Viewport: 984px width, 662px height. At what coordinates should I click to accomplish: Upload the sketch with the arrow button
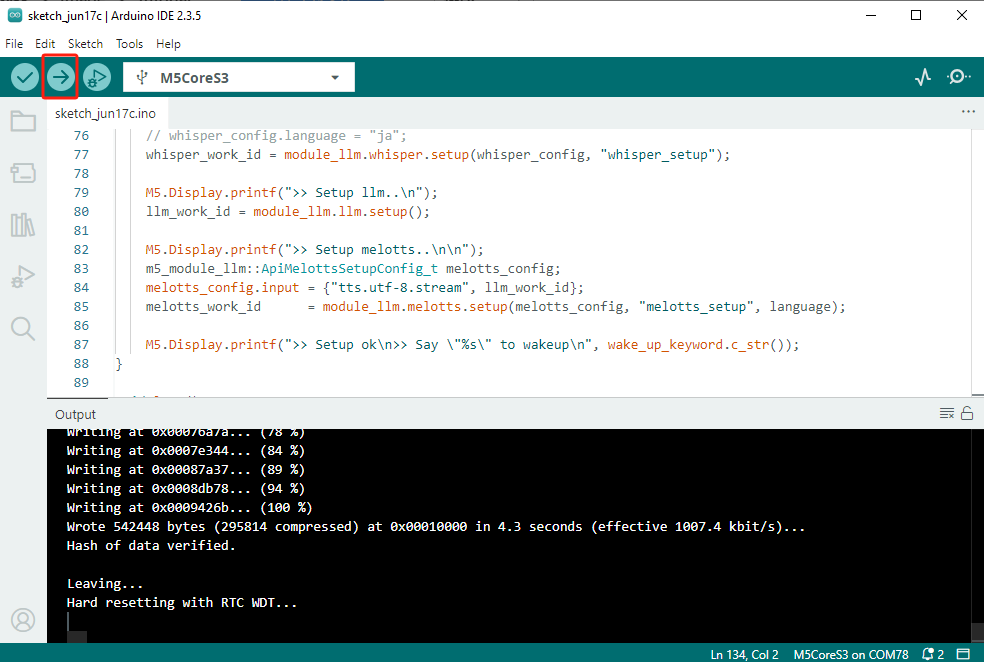tap(60, 77)
